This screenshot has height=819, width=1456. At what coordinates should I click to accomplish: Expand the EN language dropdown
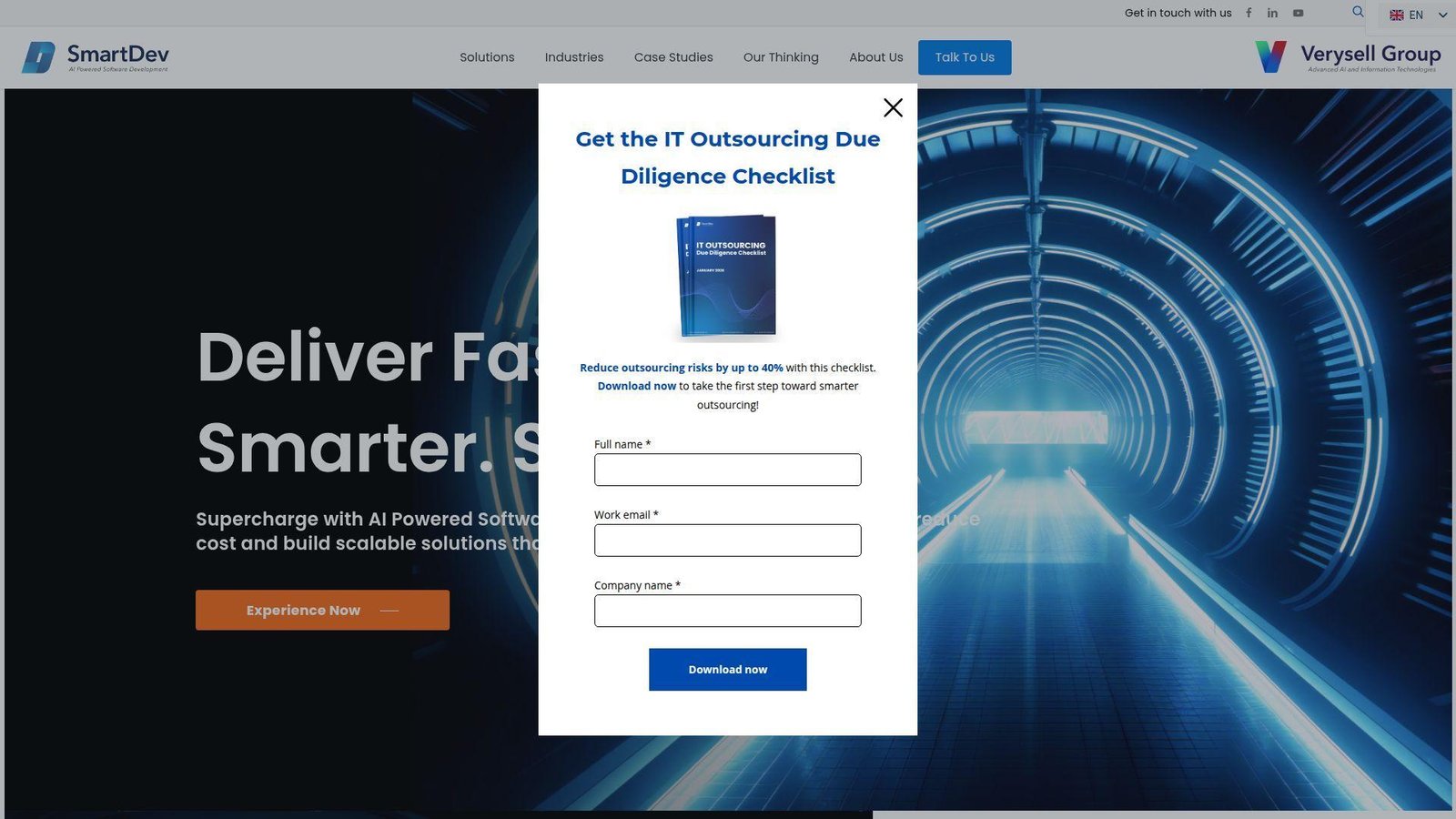pyautogui.click(x=1418, y=15)
